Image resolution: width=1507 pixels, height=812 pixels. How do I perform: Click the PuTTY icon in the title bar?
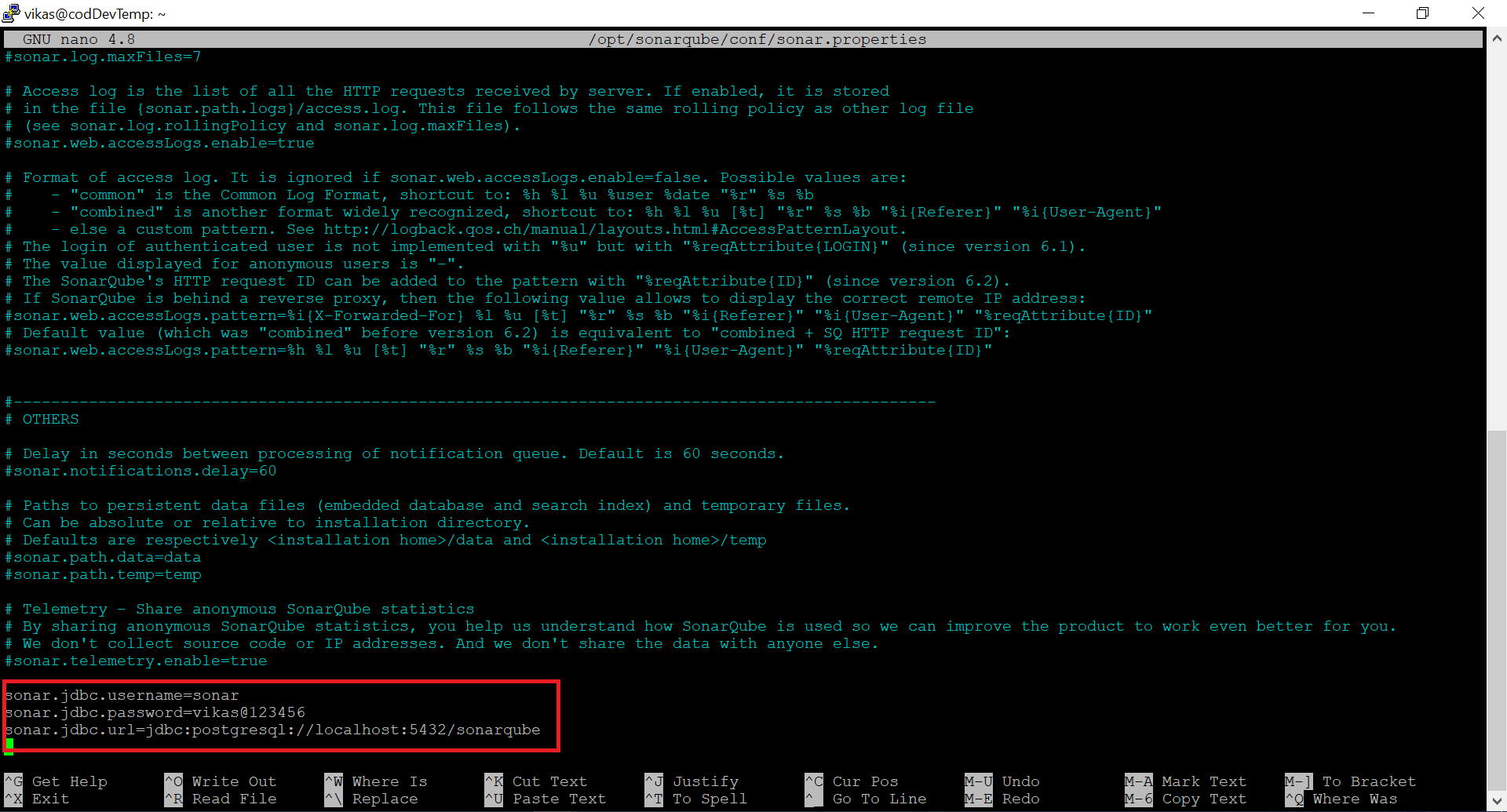11,13
